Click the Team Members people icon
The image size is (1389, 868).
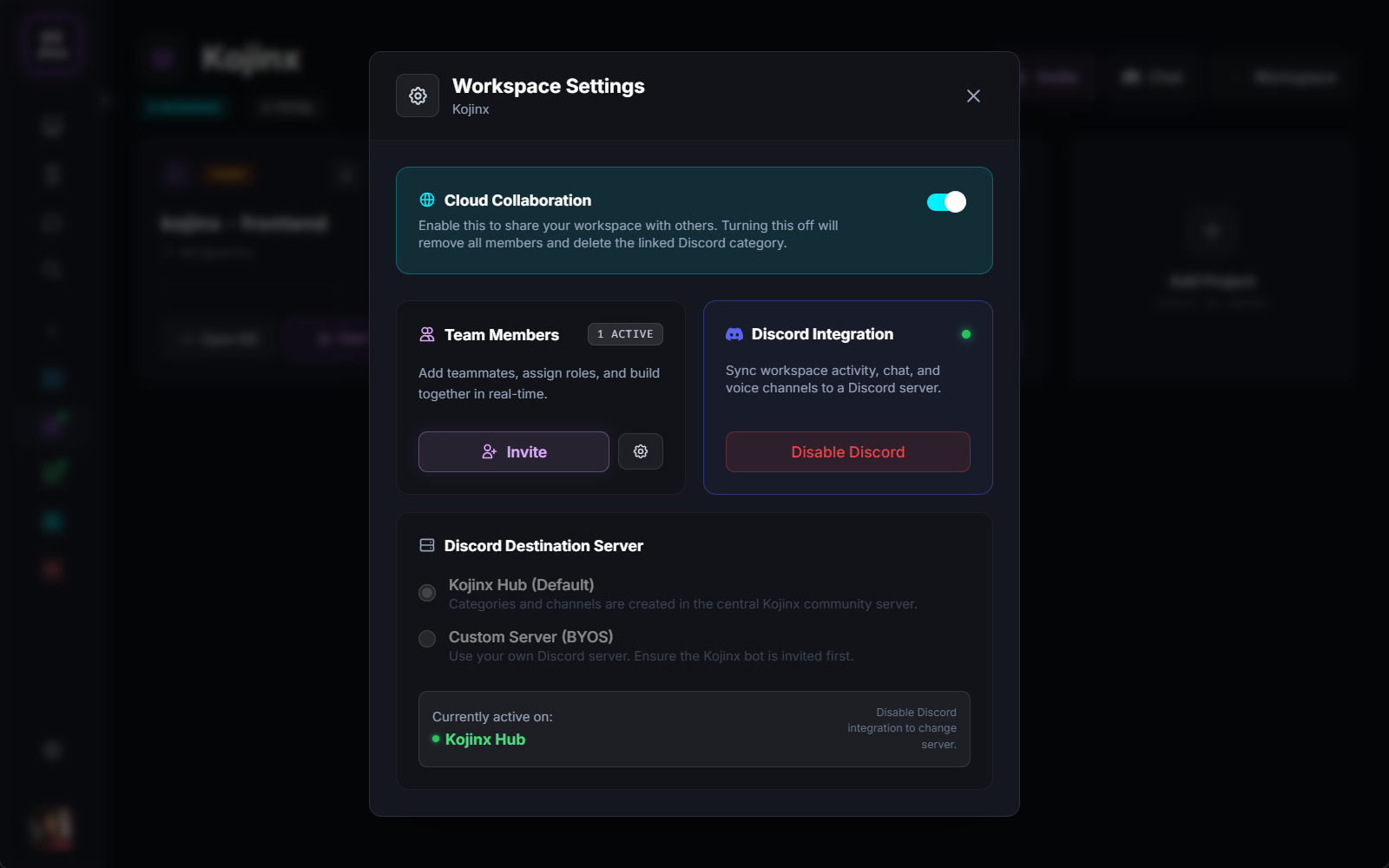[x=427, y=334]
